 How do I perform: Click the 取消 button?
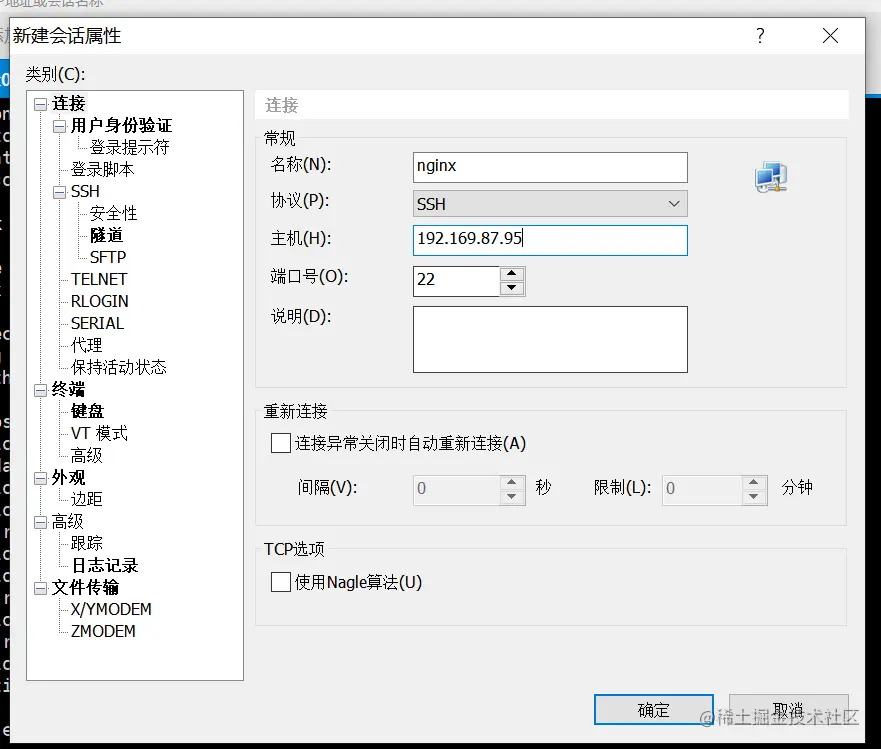pos(788,710)
